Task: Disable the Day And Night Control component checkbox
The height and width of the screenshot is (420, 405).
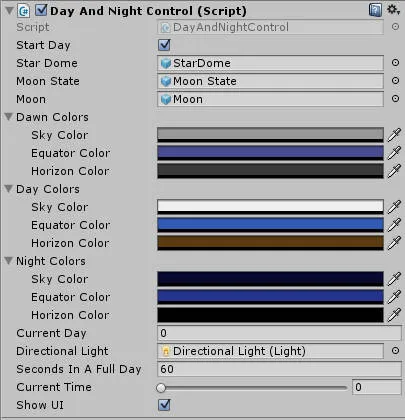Action: (41, 10)
